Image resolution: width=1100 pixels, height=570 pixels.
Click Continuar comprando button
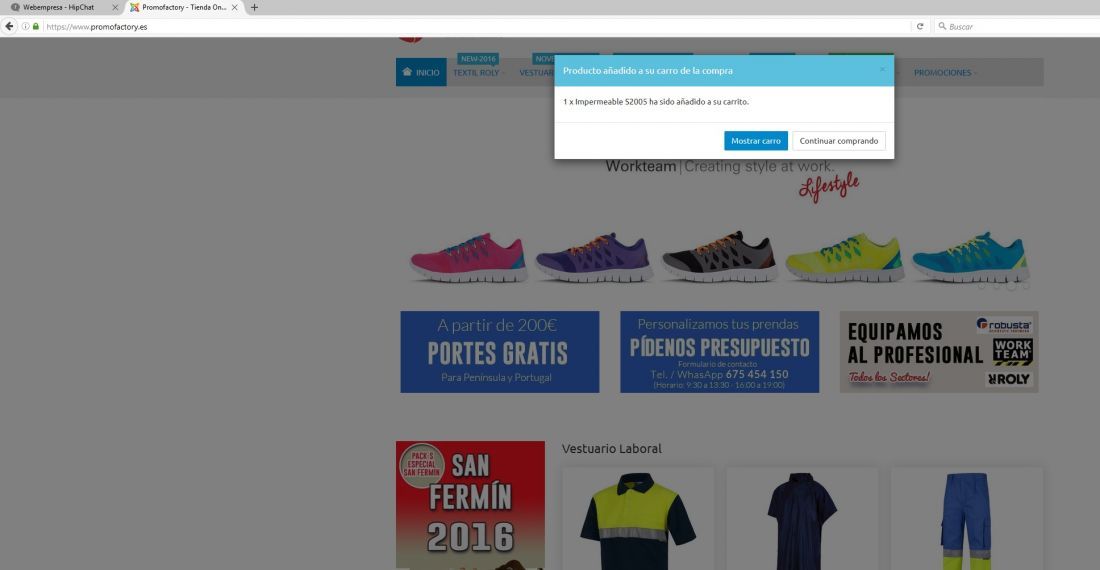838,141
